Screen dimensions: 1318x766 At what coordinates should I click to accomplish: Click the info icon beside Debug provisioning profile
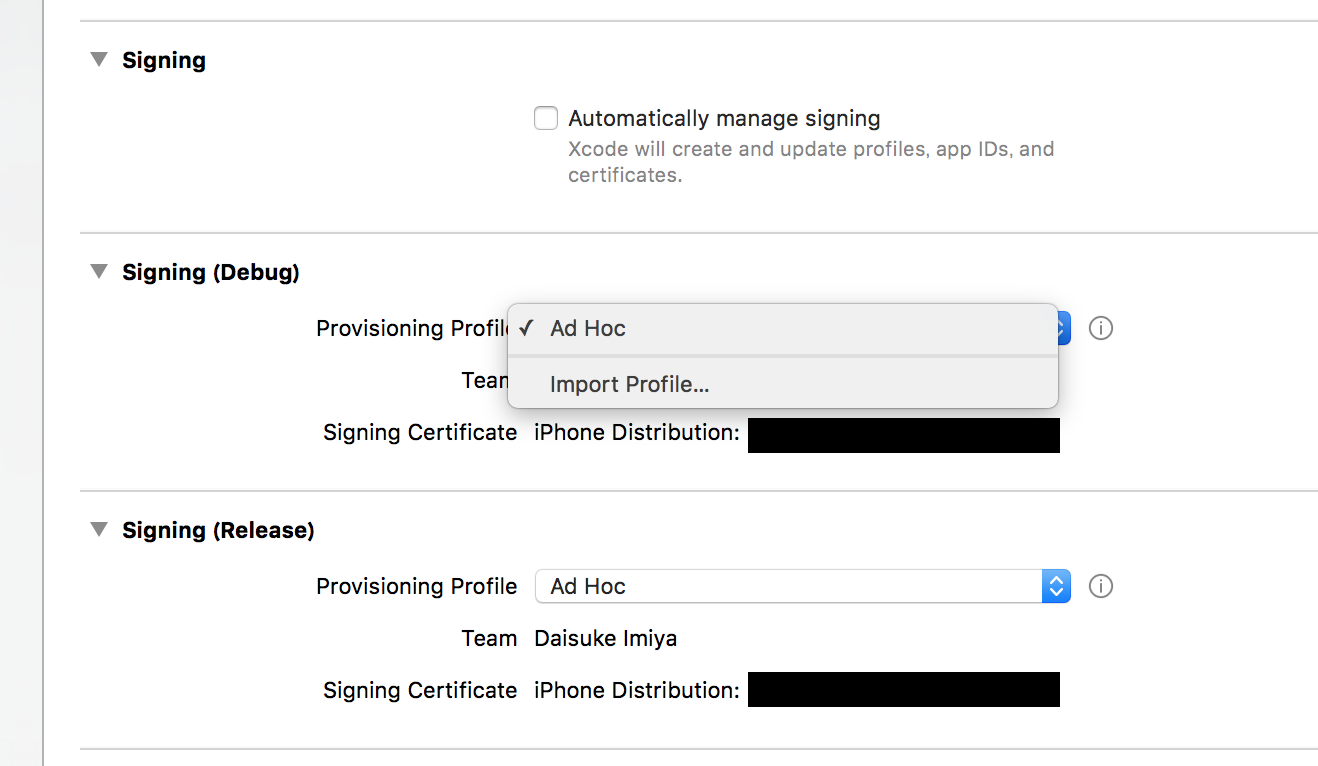pyautogui.click(x=1100, y=328)
